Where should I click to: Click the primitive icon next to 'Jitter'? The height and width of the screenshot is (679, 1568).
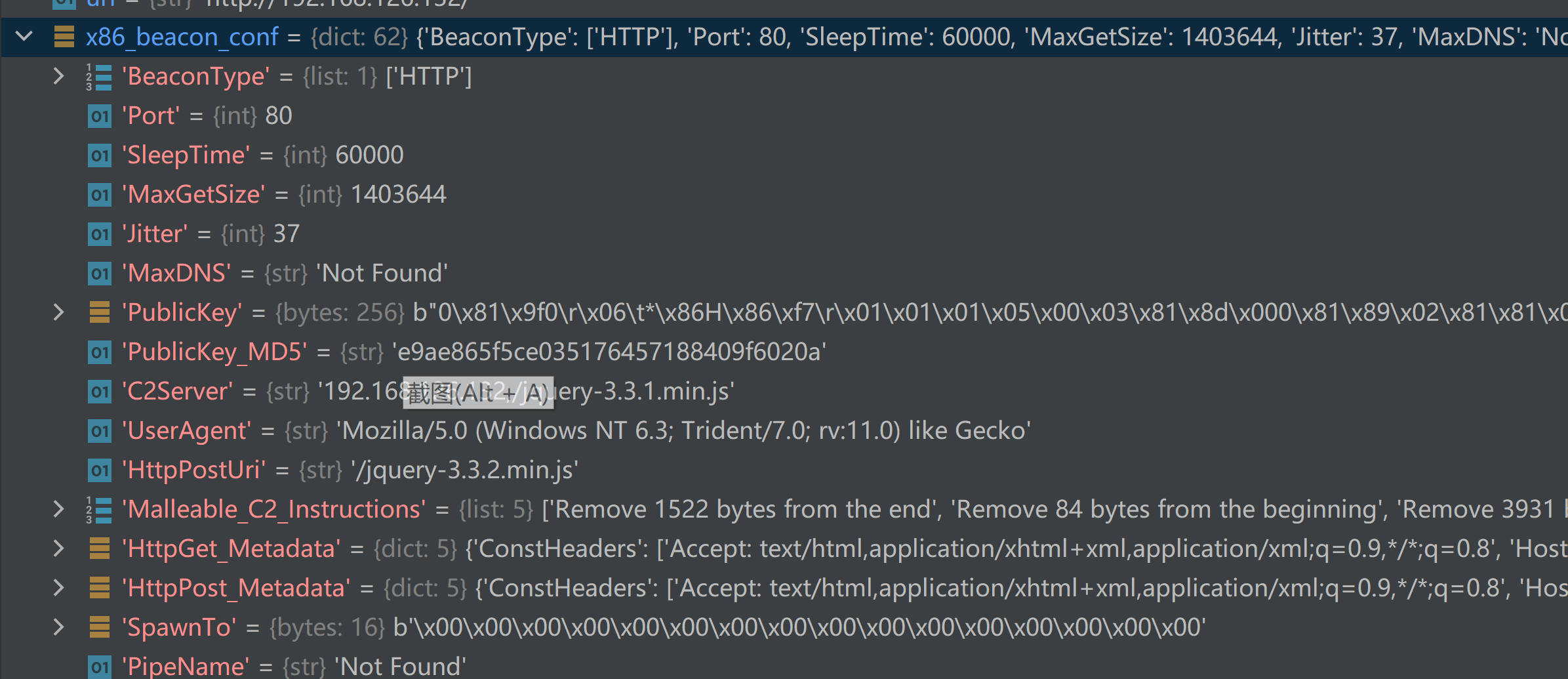tap(100, 234)
